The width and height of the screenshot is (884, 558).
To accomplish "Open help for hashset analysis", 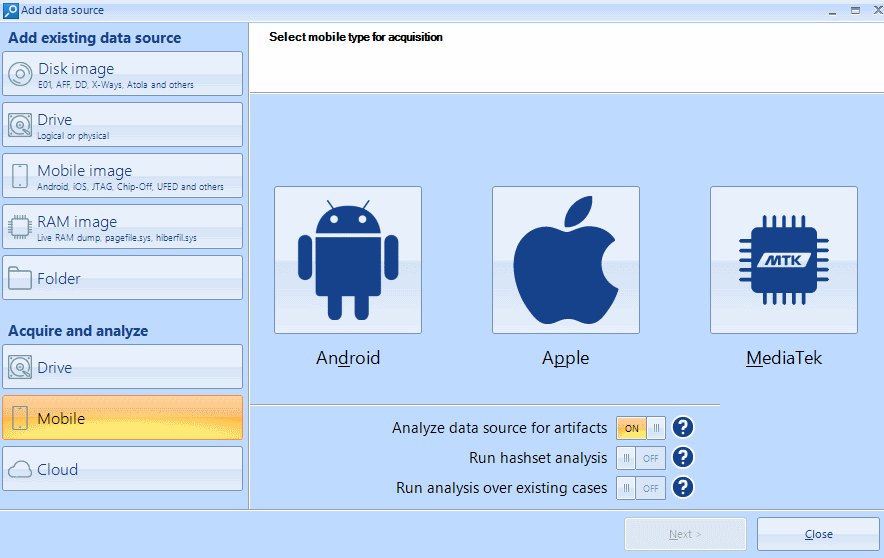I will point(683,458).
